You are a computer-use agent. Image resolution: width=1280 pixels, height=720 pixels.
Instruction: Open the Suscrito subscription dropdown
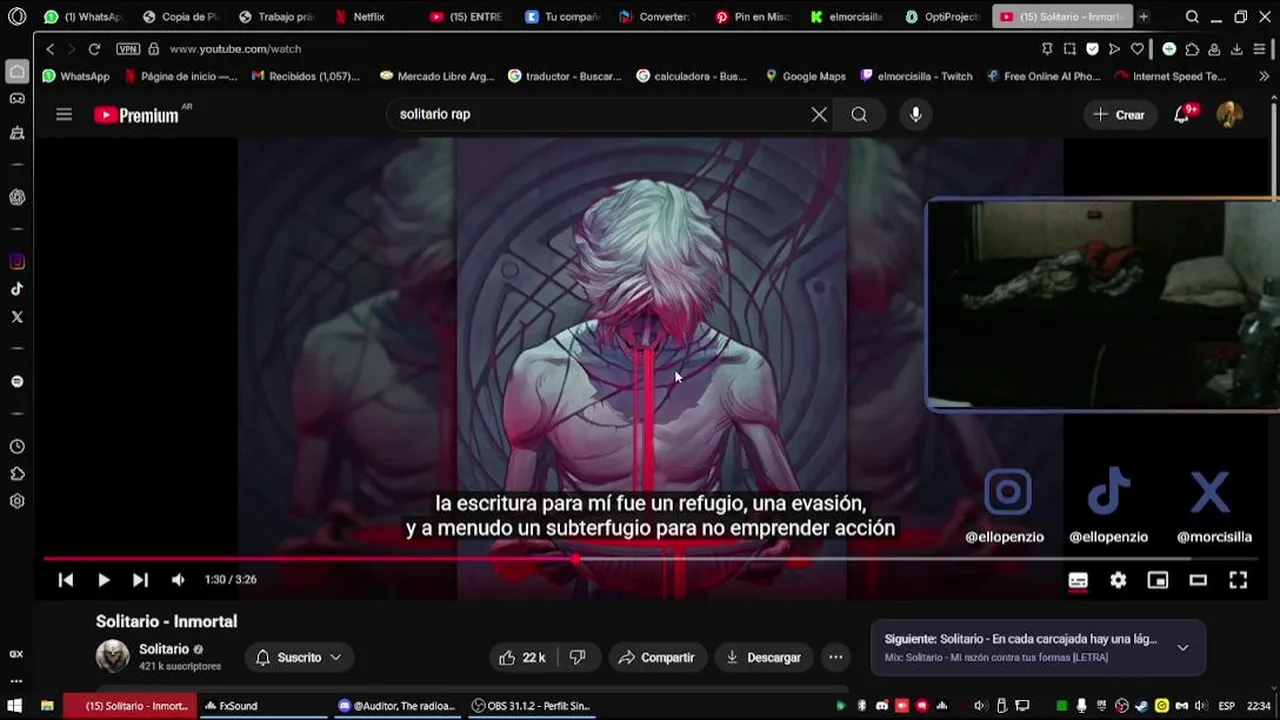point(299,657)
